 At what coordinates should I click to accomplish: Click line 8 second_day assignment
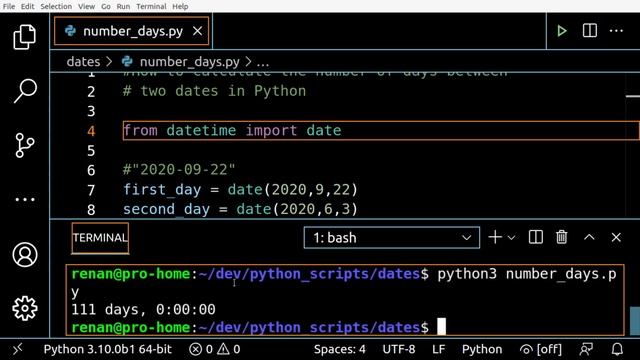[x=240, y=209]
